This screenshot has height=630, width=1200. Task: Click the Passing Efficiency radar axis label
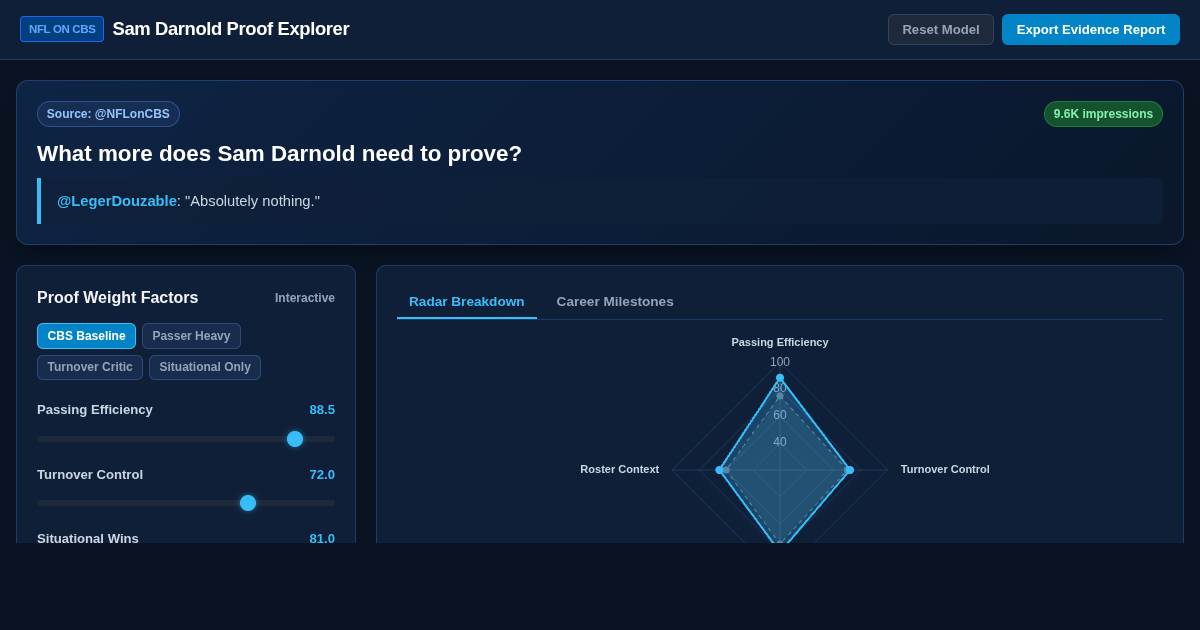780,342
